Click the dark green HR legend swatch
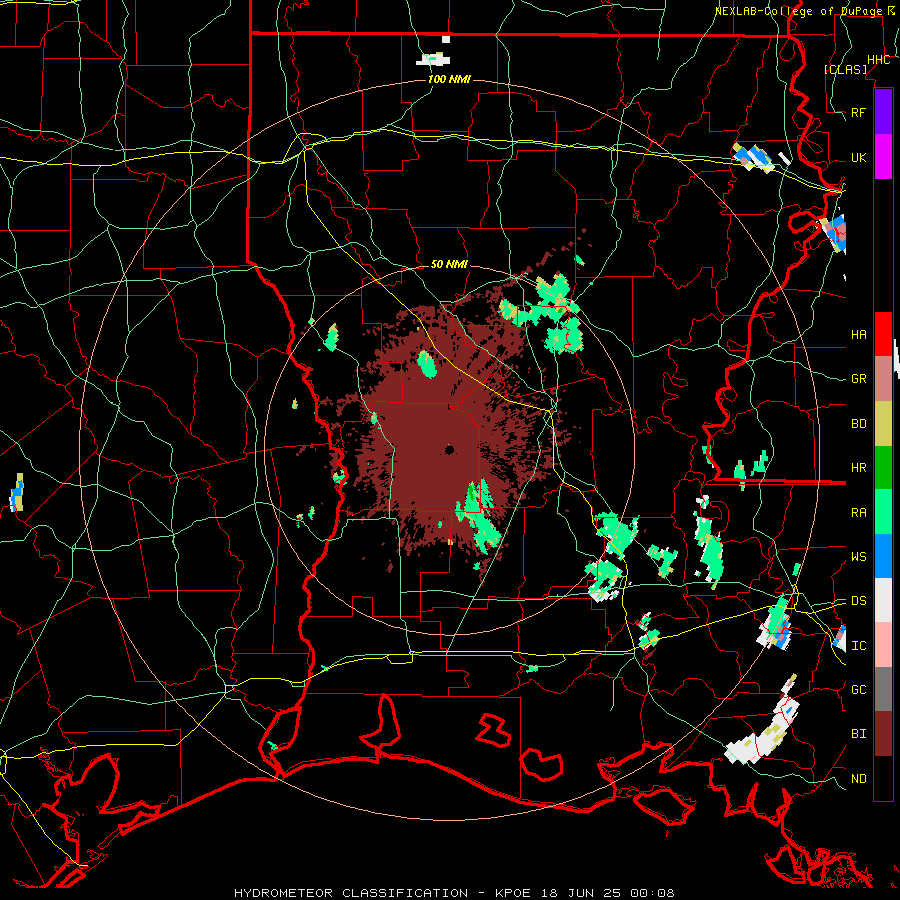 (883, 468)
